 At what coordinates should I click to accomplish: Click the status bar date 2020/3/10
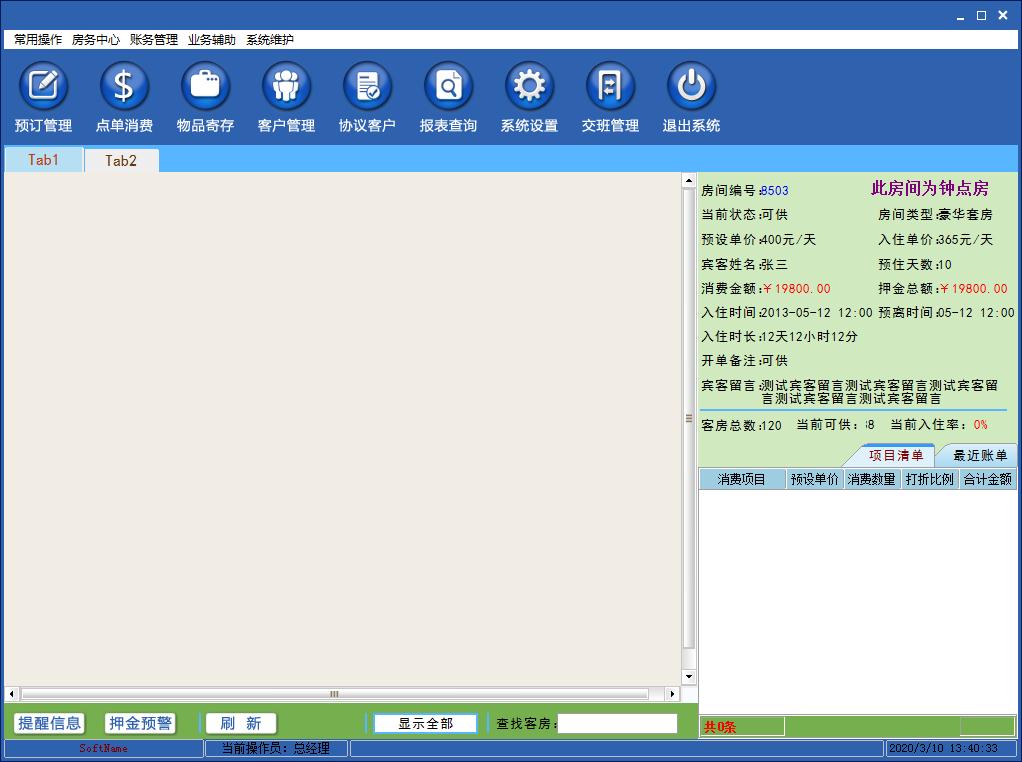click(914, 748)
